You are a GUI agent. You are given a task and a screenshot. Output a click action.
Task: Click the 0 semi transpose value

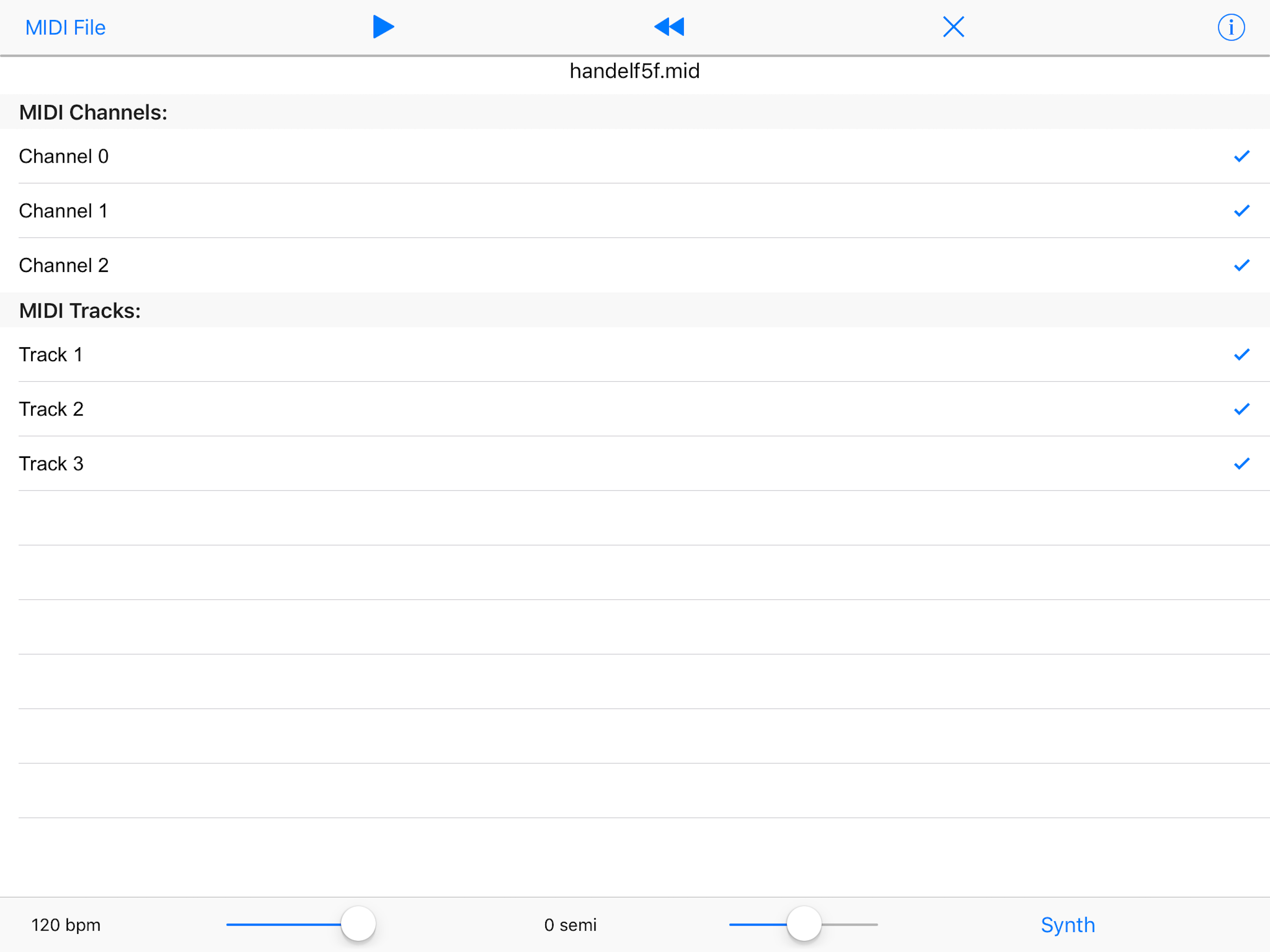tap(570, 925)
